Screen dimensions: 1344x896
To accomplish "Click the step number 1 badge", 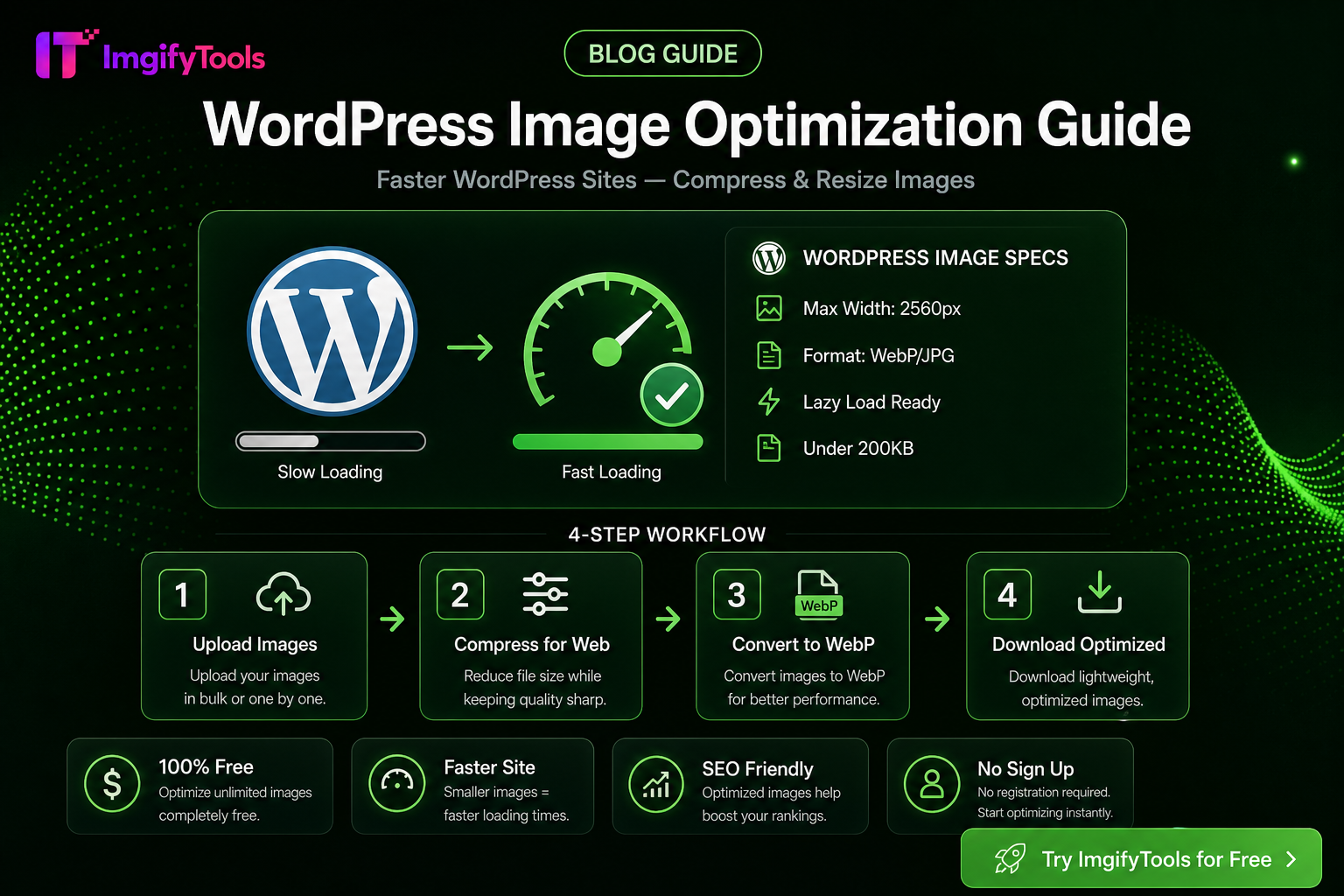I will (183, 594).
